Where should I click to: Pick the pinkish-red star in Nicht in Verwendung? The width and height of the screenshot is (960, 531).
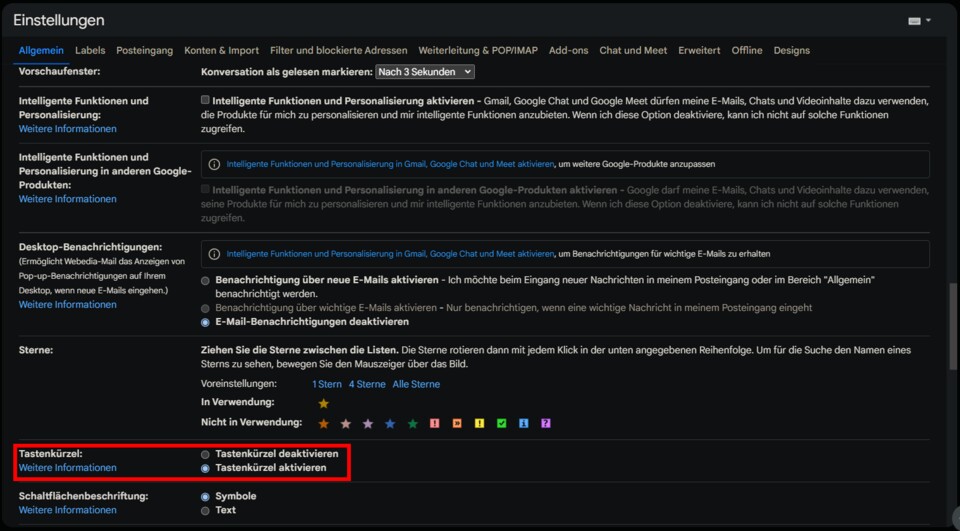pos(346,423)
